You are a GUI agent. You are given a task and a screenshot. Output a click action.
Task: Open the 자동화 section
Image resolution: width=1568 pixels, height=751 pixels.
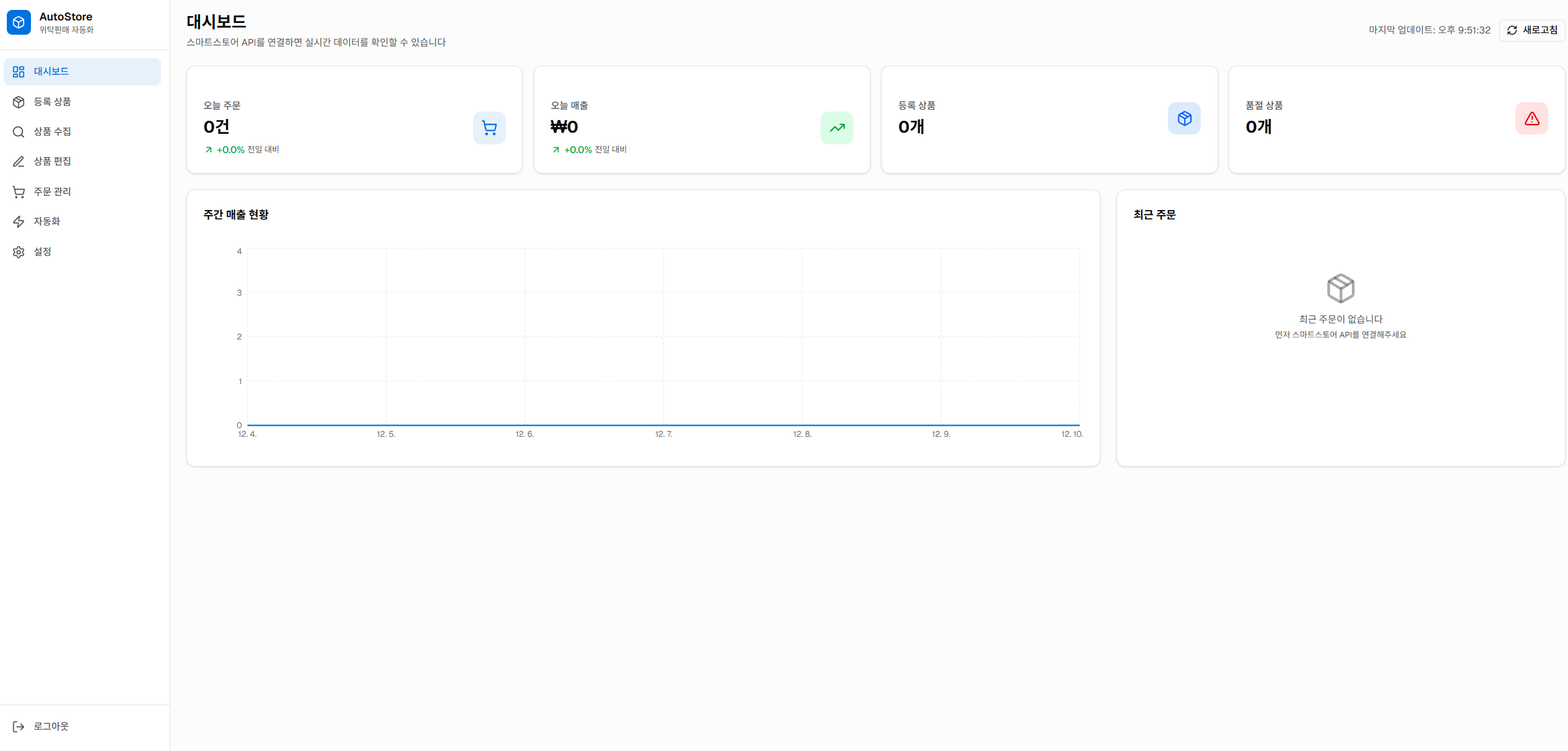pos(46,221)
